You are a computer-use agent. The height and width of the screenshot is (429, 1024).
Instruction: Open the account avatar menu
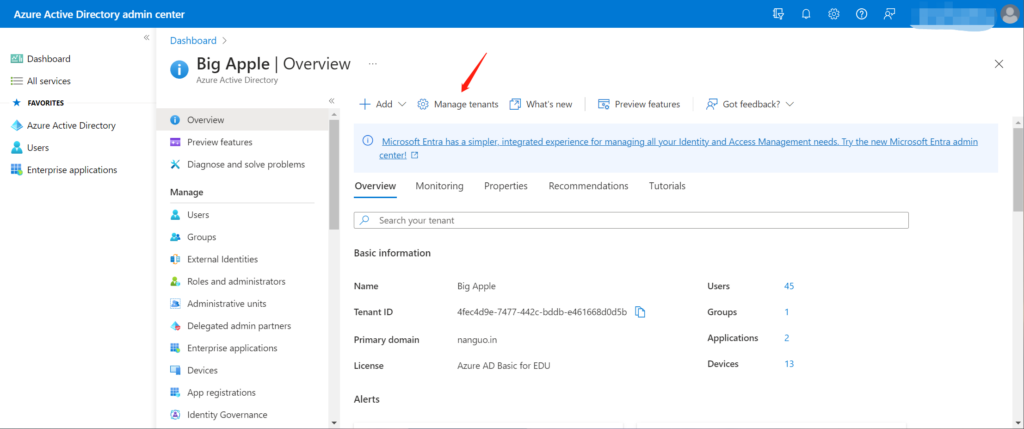(1010, 14)
